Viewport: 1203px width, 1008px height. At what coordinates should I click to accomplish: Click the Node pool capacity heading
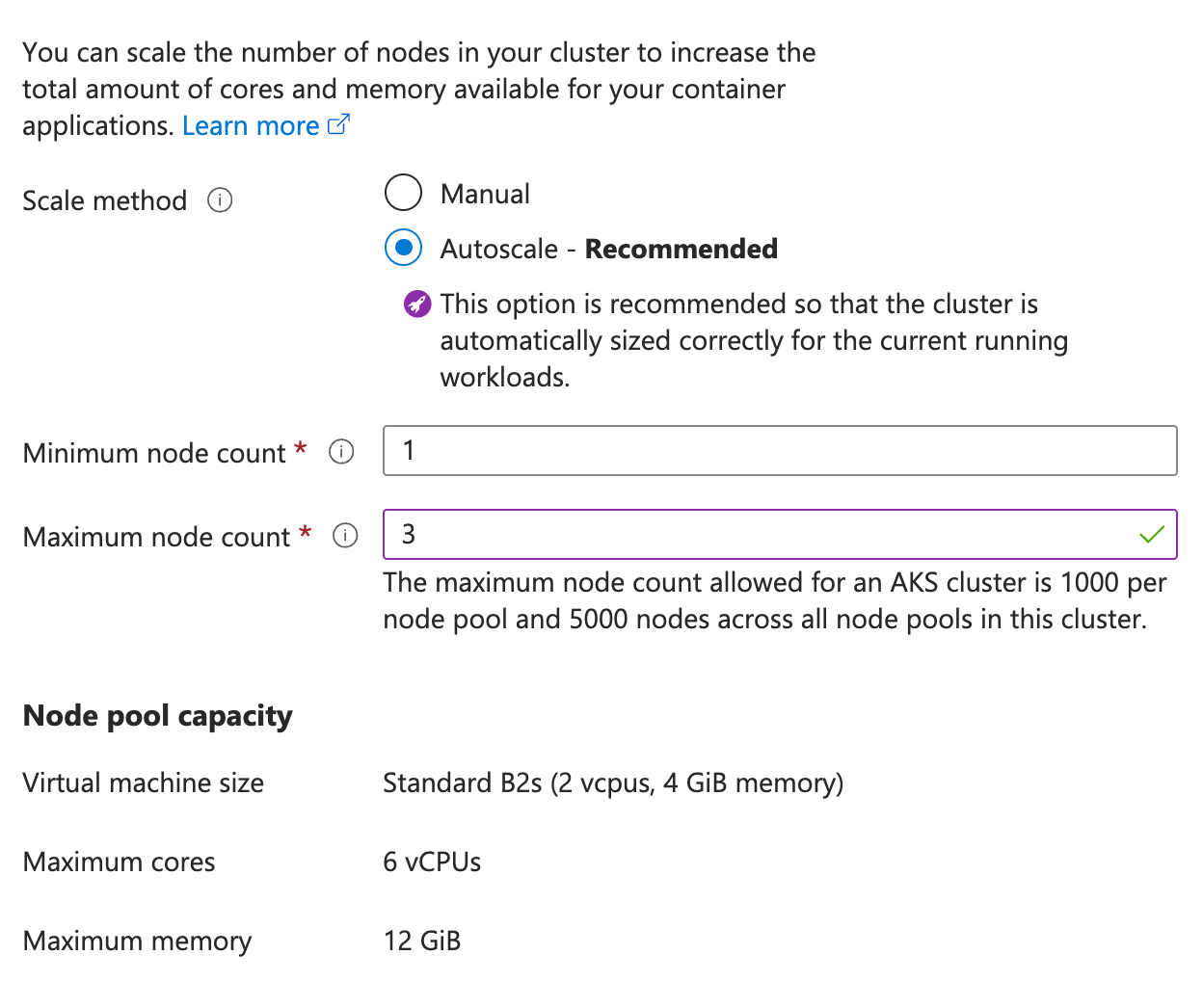point(157,715)
